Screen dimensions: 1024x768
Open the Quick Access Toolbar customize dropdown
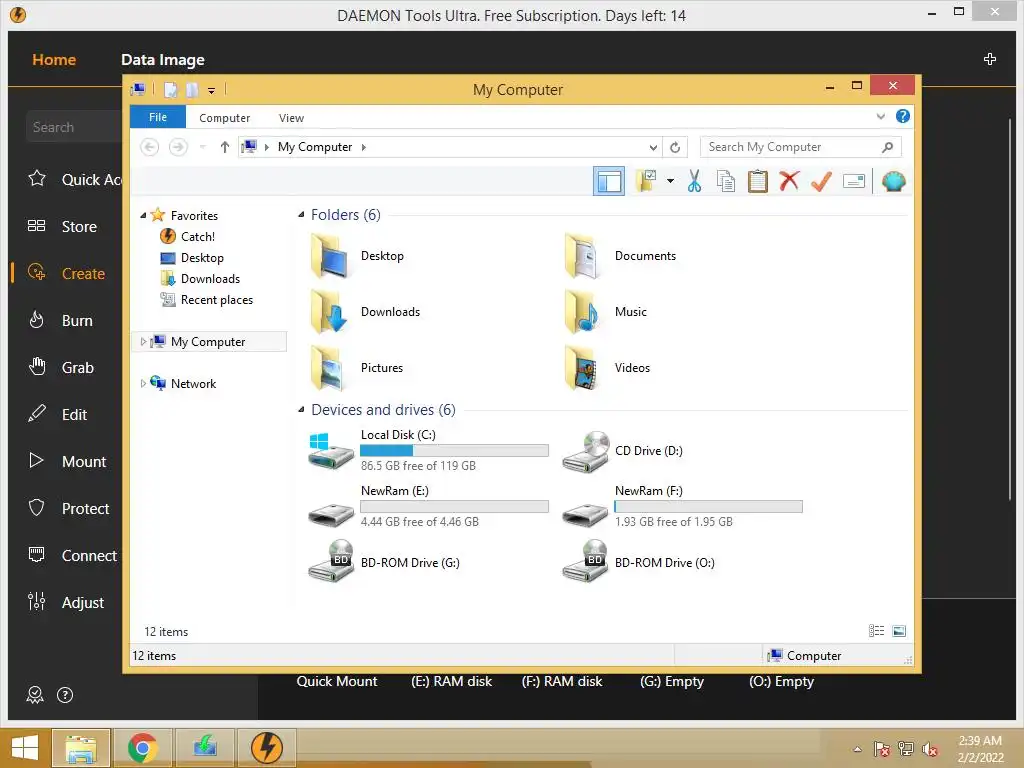(x=212, y=90)
